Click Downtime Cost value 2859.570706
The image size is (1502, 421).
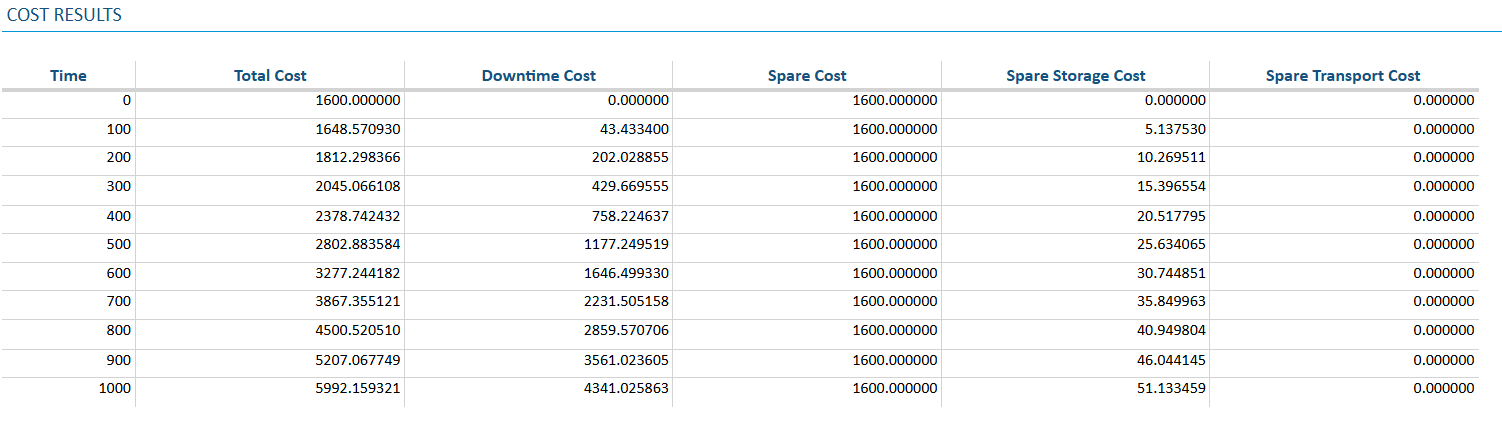click(626, 331)
